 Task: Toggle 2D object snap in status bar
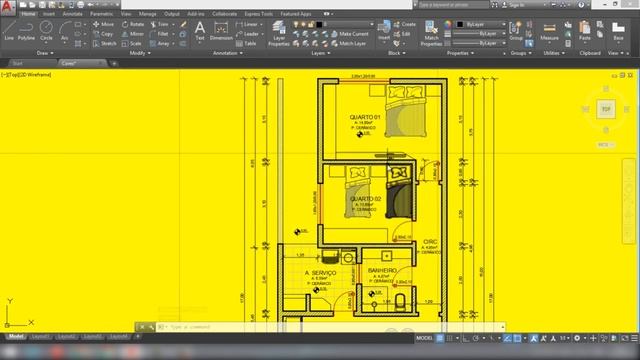pyautogui.click(x=517, y=338)
